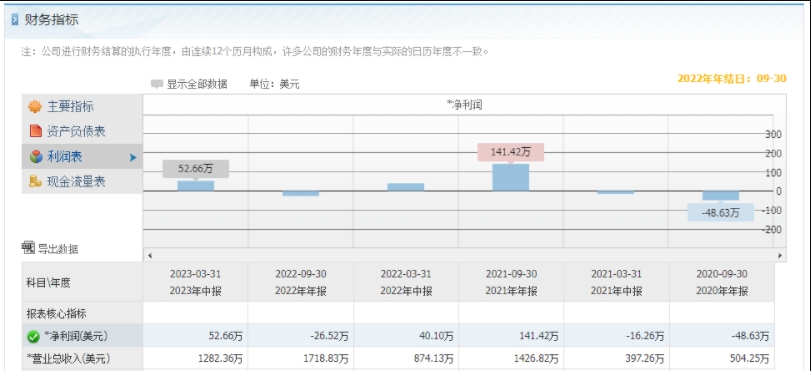Click the 主要指标 flower icon

(35, 107)
